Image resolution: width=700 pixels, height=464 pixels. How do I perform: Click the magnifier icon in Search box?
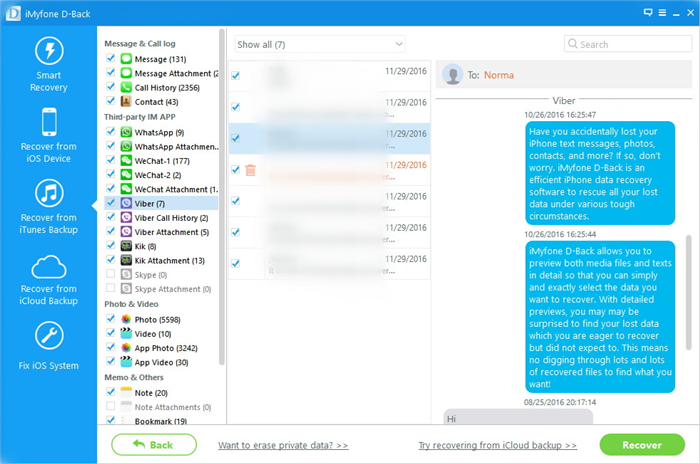(x=572, y=44)
